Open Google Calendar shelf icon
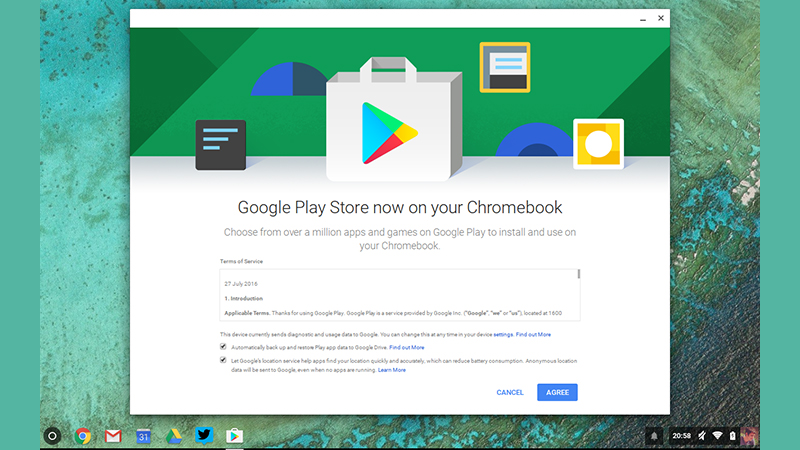Screen dimensions: 800x450 click(x=143, y=436)
